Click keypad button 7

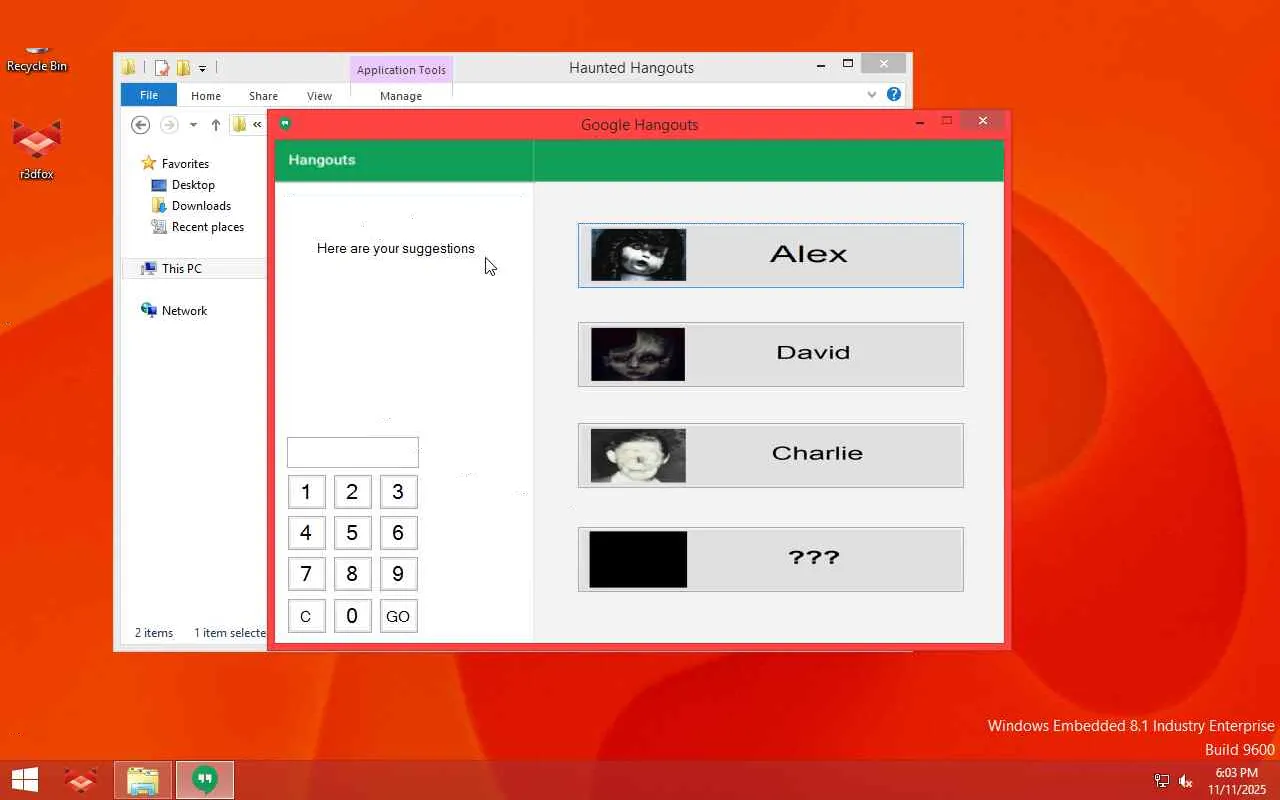(x=306, y=574)
